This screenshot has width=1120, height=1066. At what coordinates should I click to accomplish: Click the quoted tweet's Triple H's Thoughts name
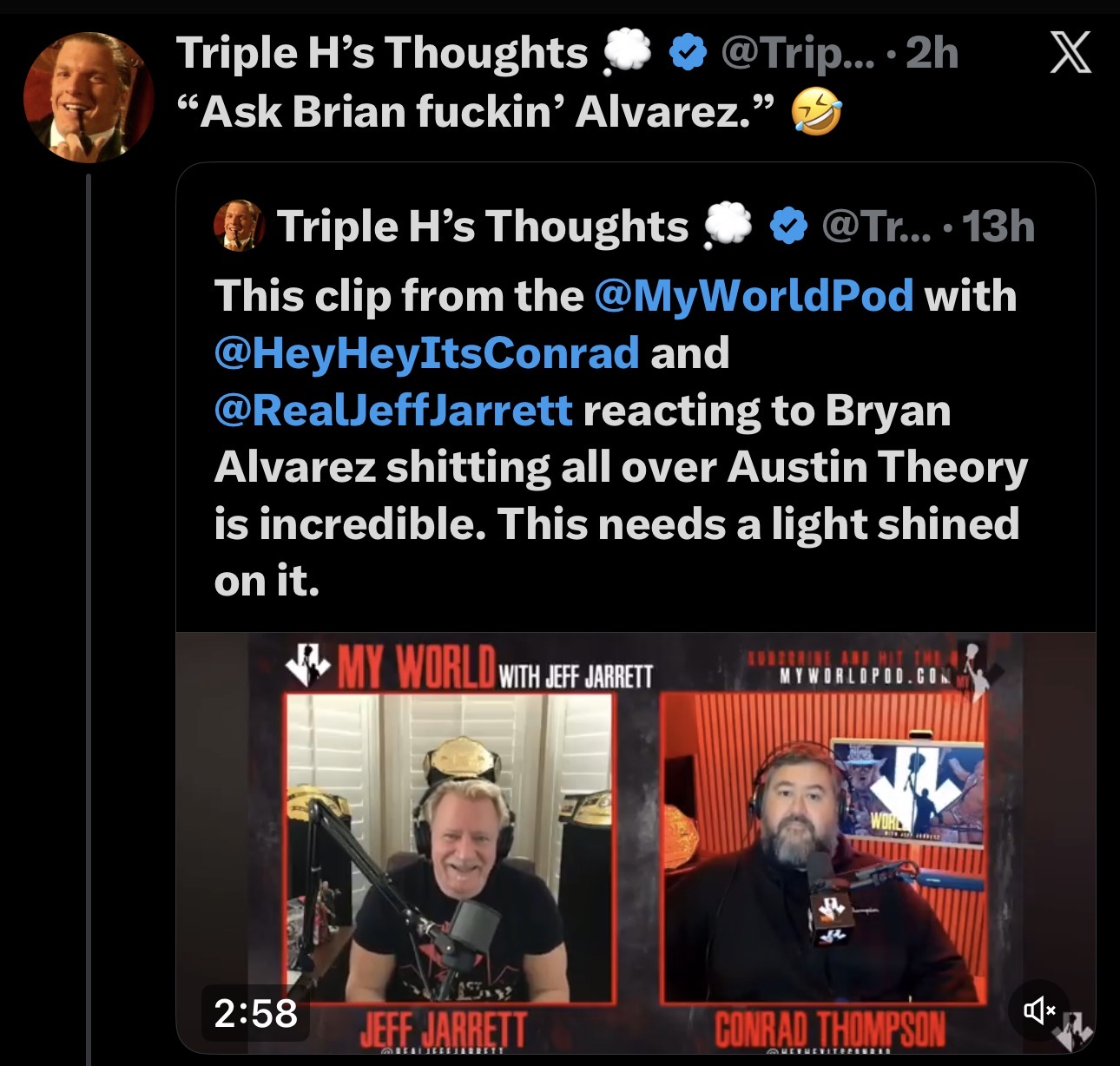click(482, 227)
